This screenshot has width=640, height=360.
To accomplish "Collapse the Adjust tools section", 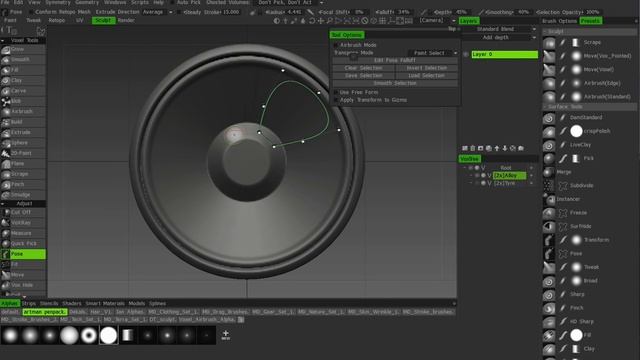I will pyautogui.click(x=2, y=204).
